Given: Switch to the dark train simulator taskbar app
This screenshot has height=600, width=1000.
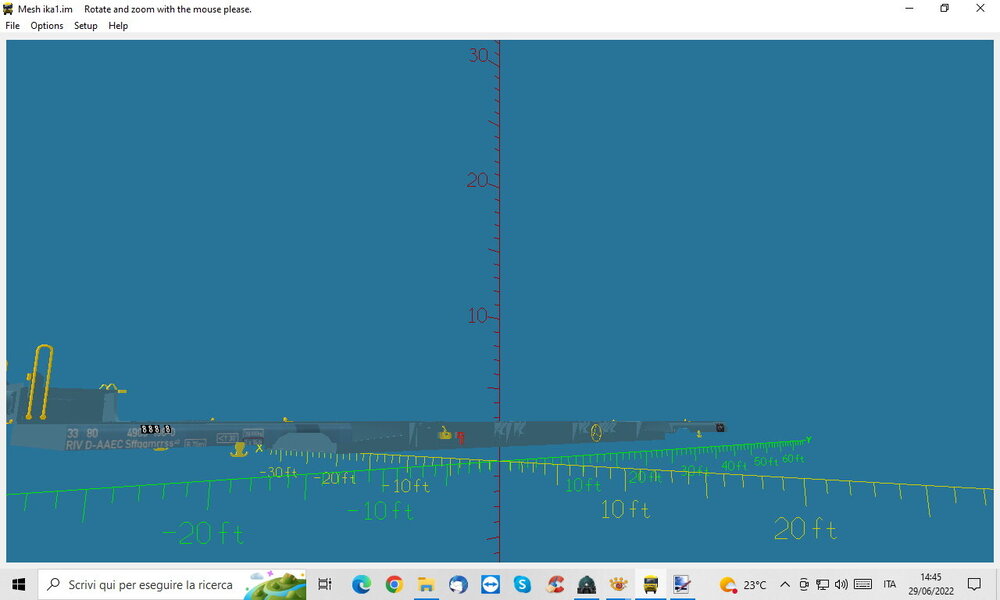Looking at the screenshot, I should coord(586,584).
